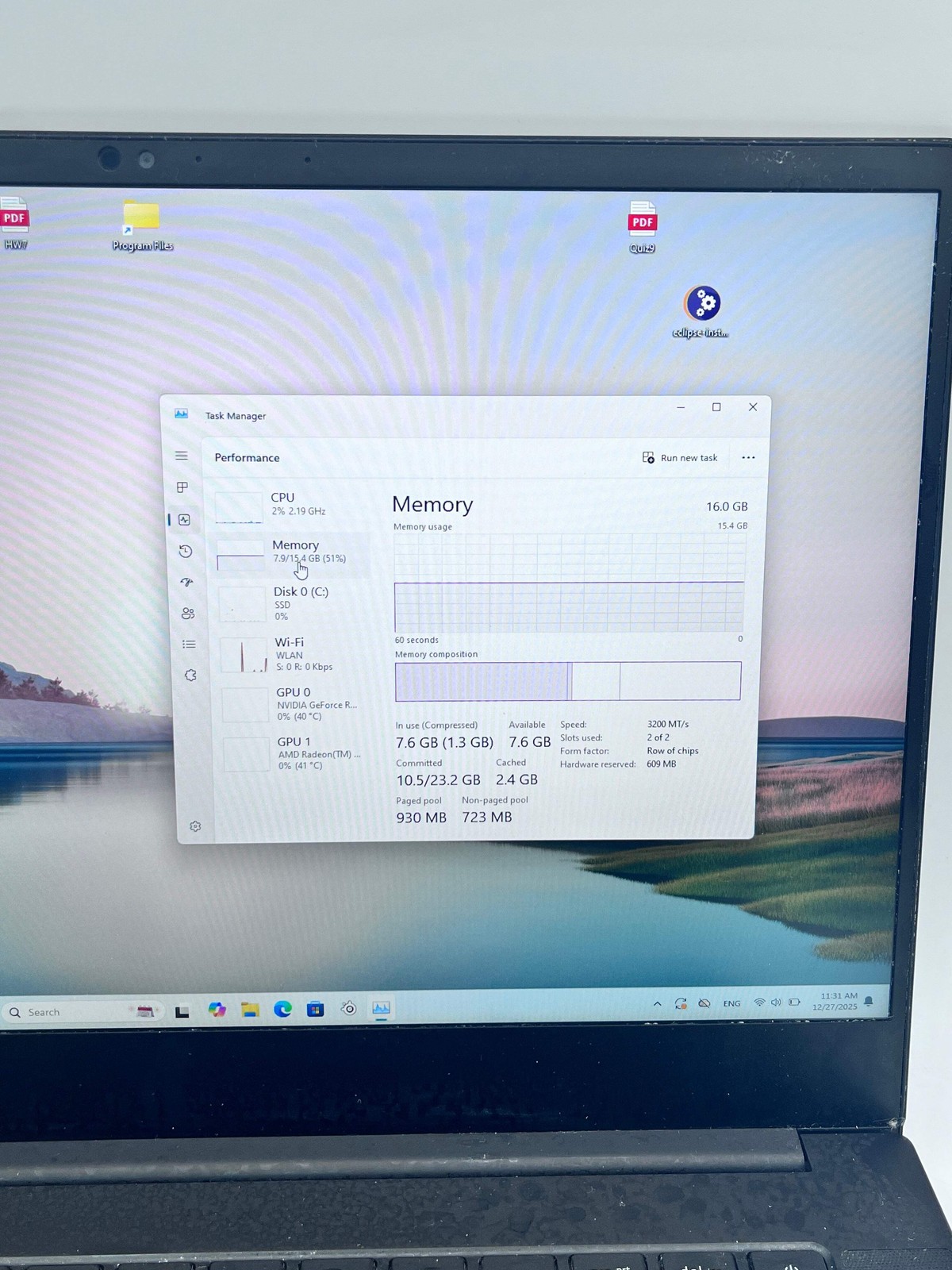Show hidden system tray icons chevron

click(657, 1004)
